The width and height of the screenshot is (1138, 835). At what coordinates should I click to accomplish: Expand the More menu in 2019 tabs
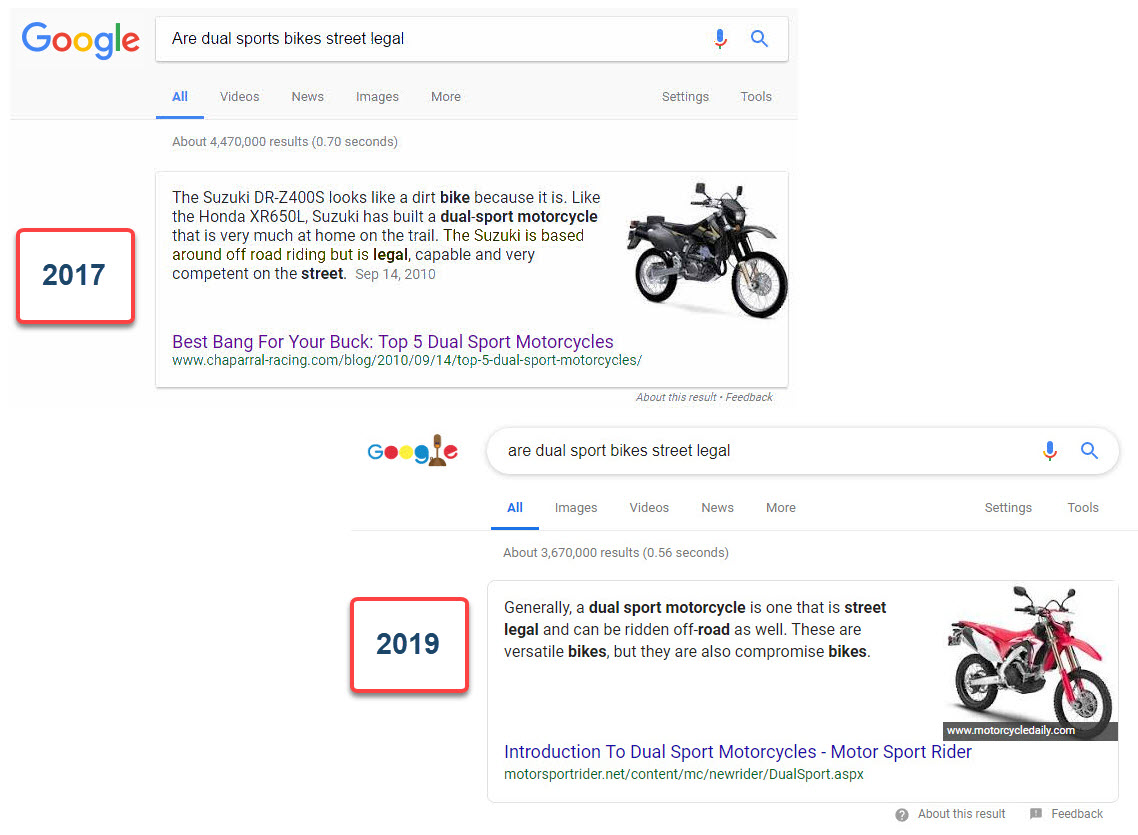tap(781, 508)
